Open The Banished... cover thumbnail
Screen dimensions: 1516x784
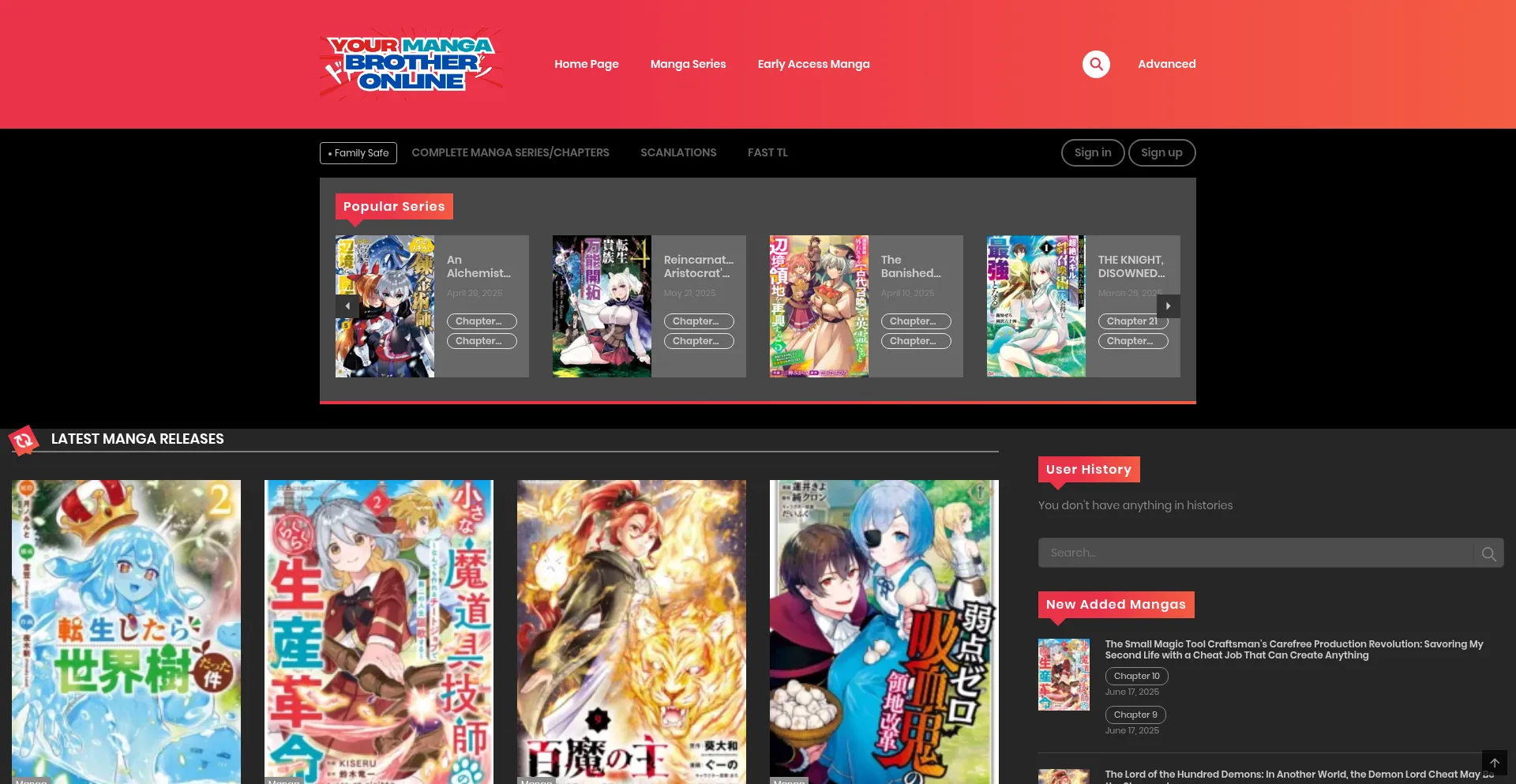[819, 306]
